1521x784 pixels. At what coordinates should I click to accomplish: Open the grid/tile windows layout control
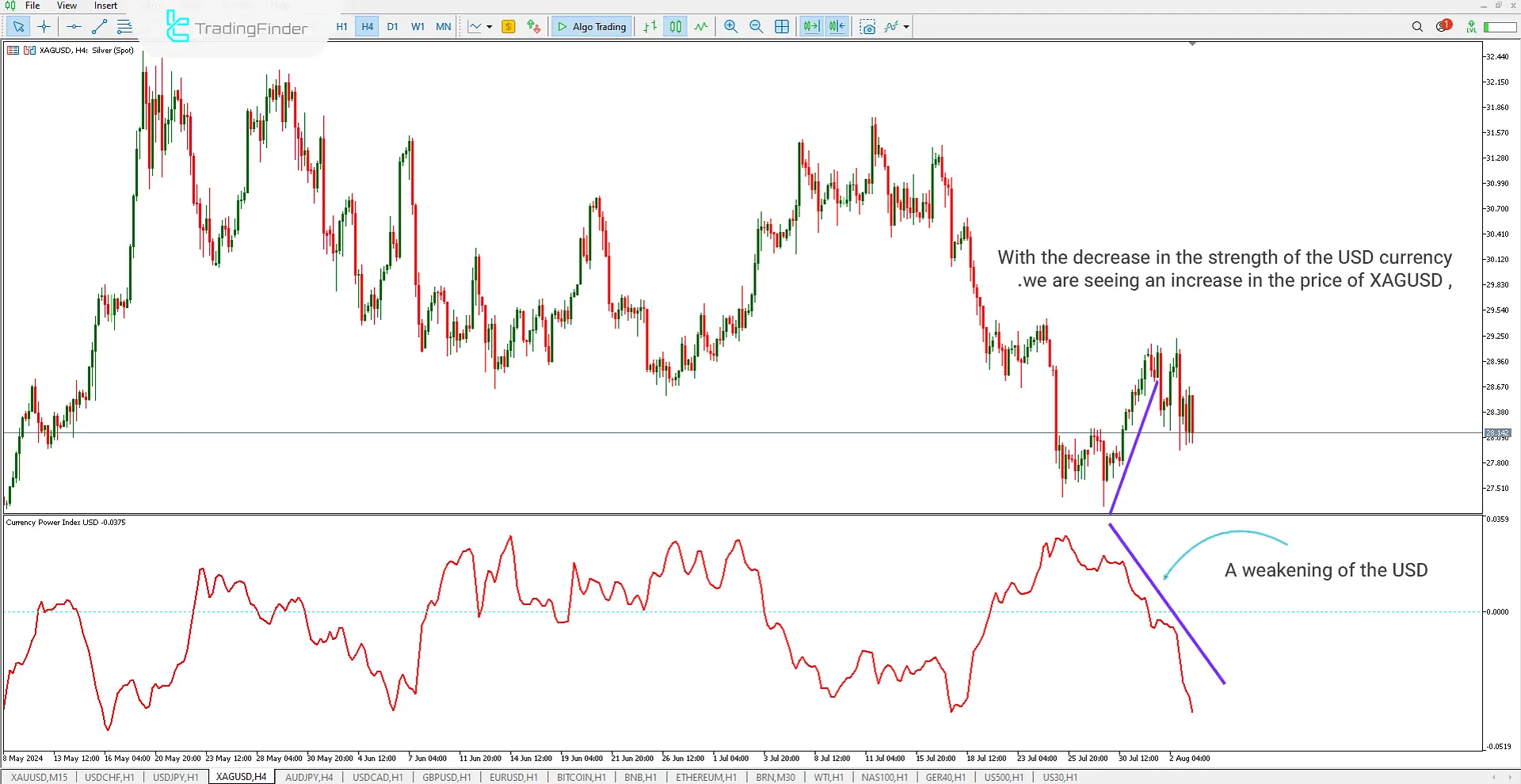782,26
